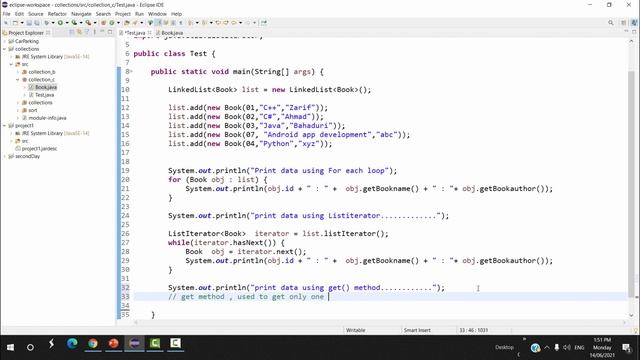Select module-info.java in the tree

44,118
